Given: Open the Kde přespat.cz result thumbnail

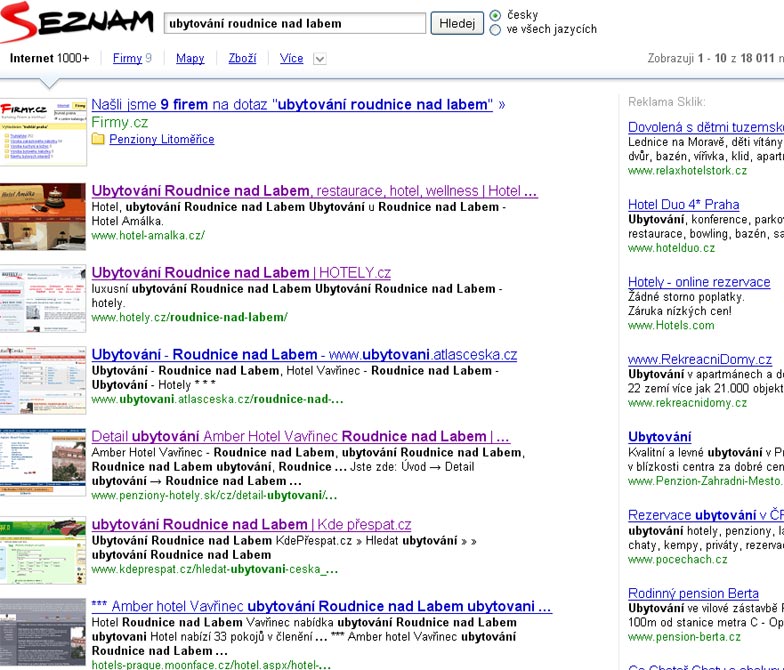Looking at the screenshot, I should [43, 550].
